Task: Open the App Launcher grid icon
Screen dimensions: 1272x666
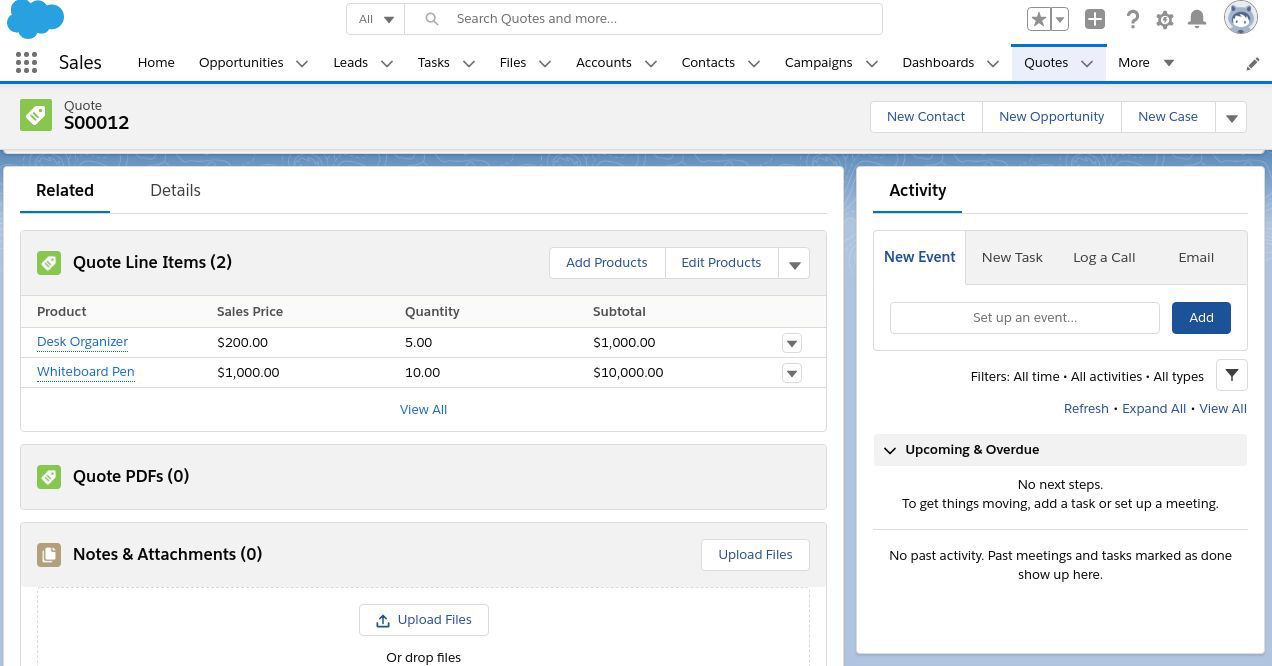Action: (27, 62)
